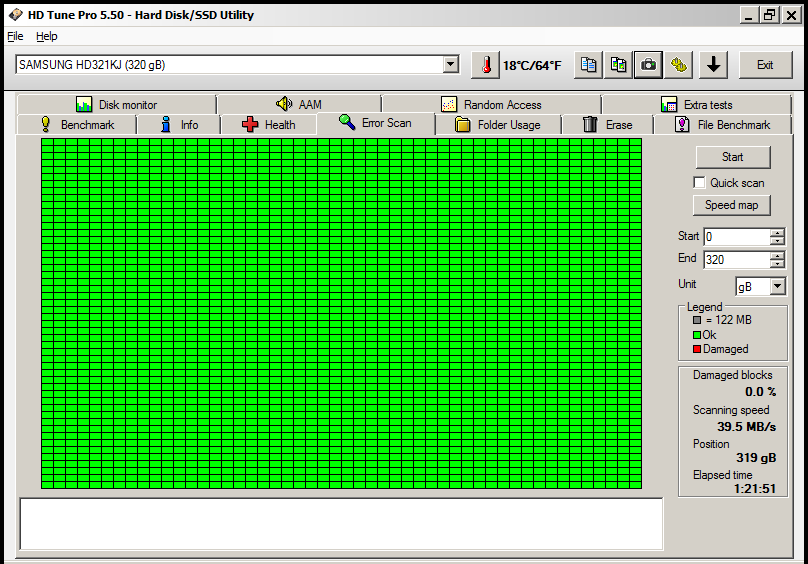The image size is (808, 564).
Task: Click the 1:21:51 elapsed time value
Action: [x=755, y=488]
